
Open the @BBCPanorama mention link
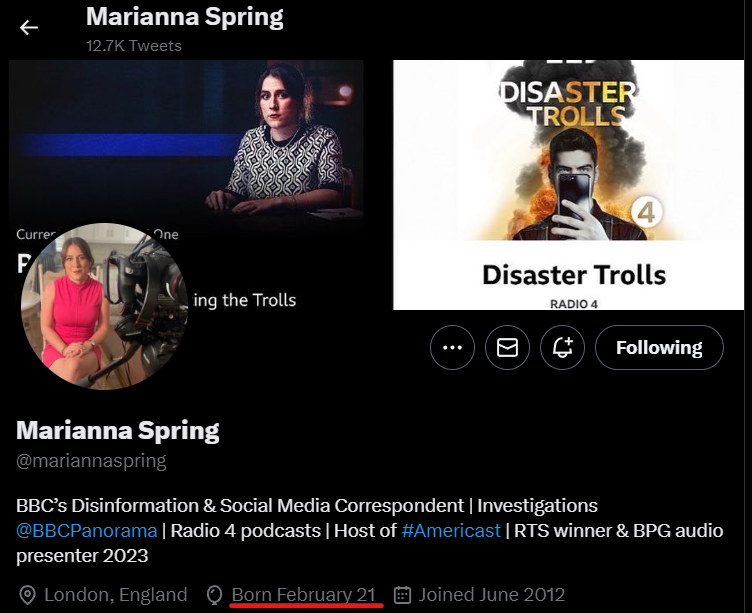[87, 530]
